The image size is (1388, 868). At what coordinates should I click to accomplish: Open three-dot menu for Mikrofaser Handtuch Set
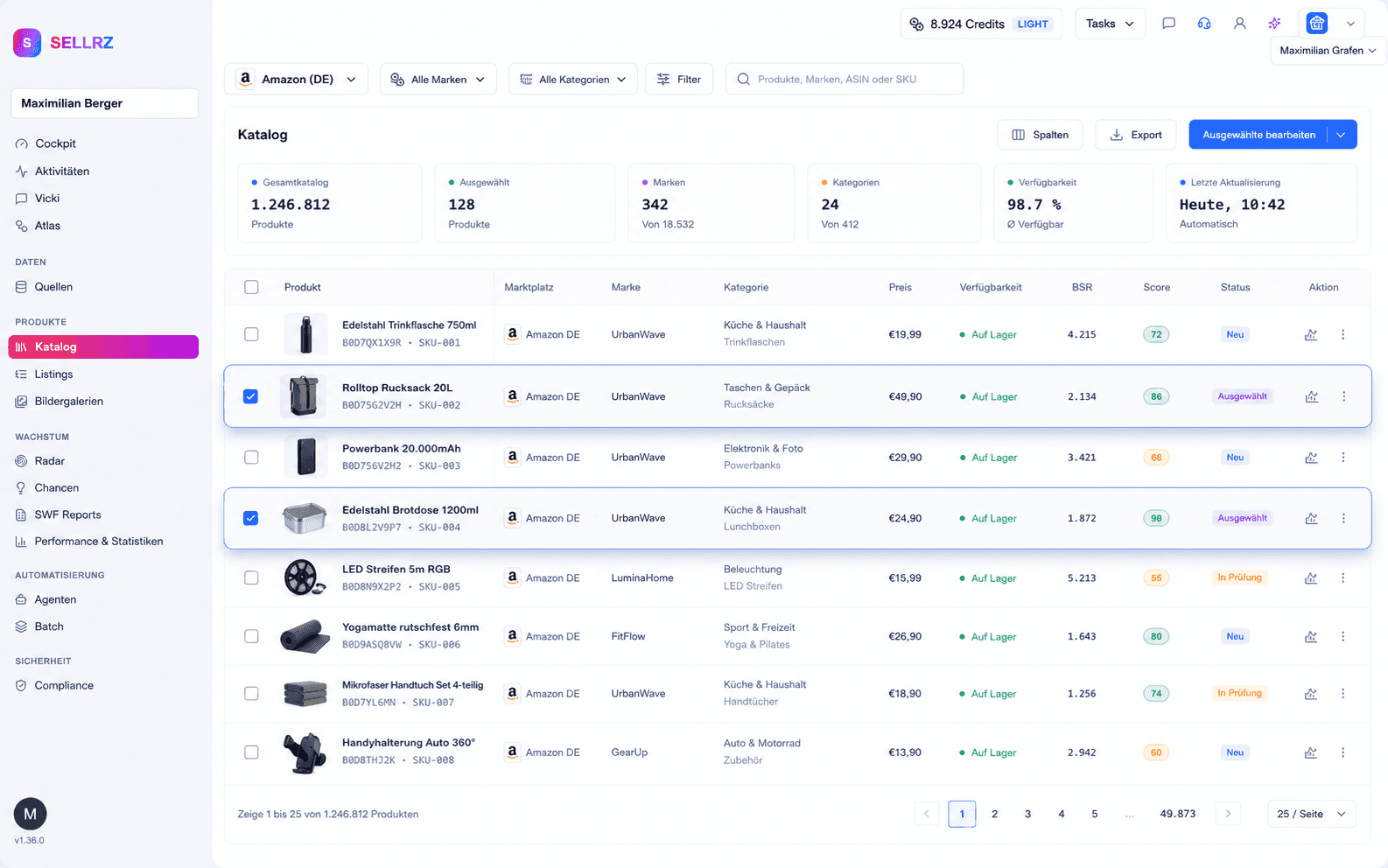coord(1343,694)
